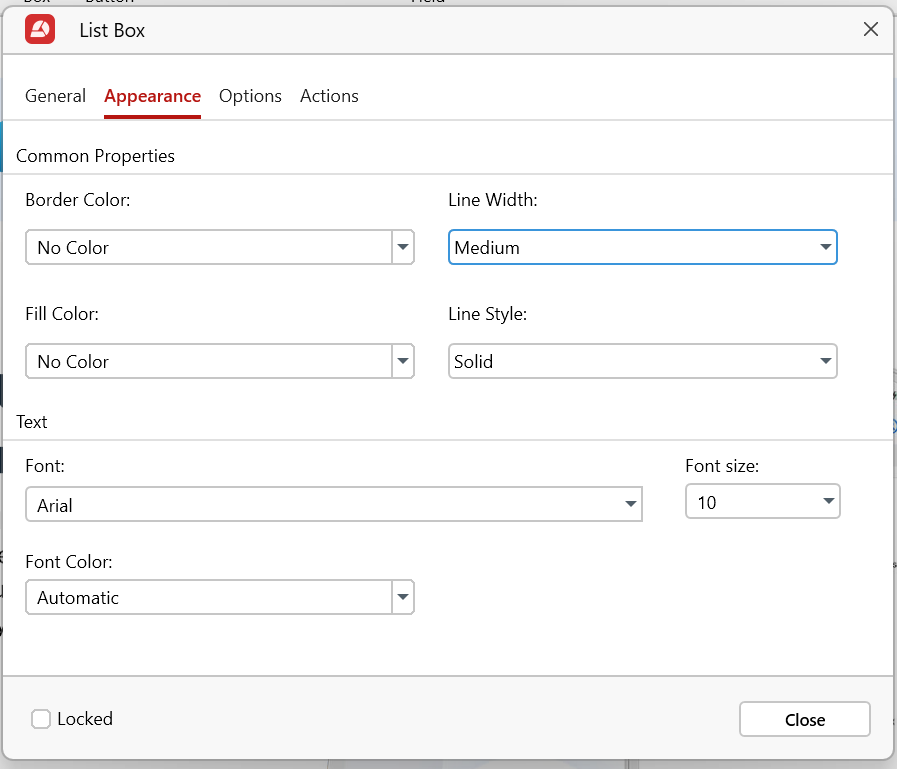Enable the Locked checkbox
897x769 pixels.
(41, 719)
